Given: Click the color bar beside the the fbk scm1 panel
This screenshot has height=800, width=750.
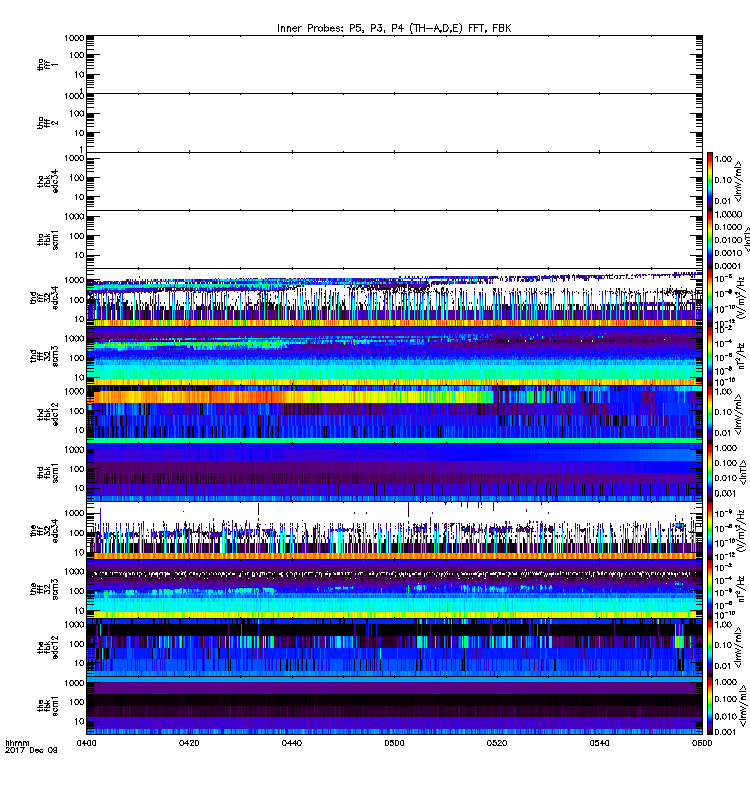Looking at the screenshot, I should click(x=710, y=706).
